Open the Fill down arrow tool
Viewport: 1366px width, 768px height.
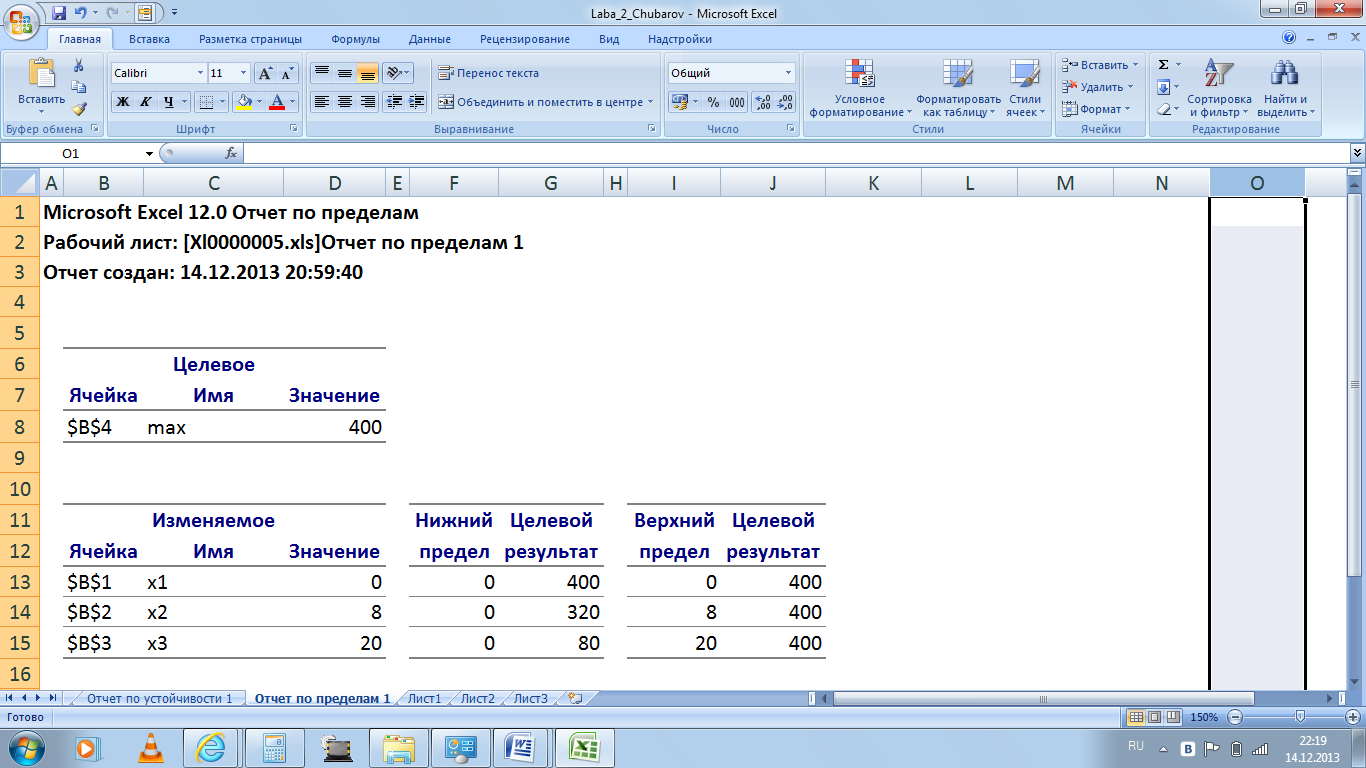point(1163,87)
